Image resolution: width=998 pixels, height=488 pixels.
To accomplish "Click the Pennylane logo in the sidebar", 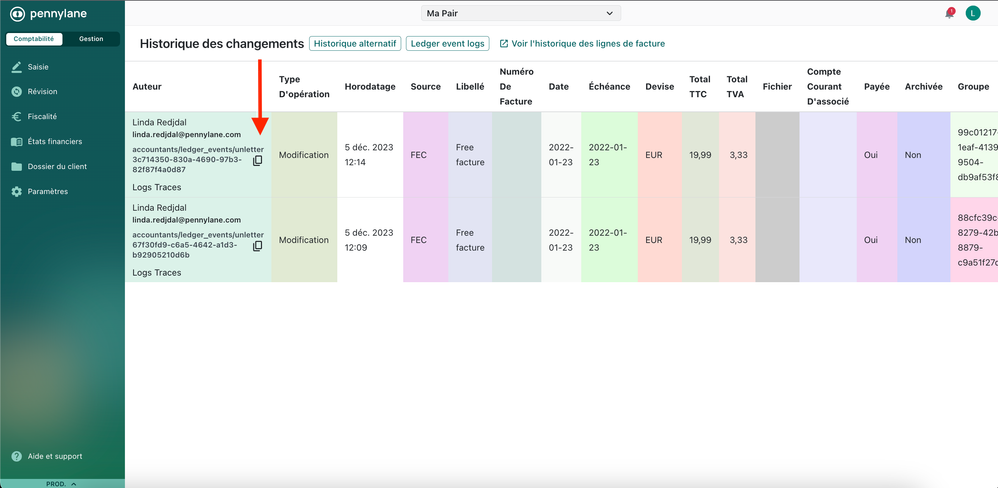I will click(x=48, y=14).
